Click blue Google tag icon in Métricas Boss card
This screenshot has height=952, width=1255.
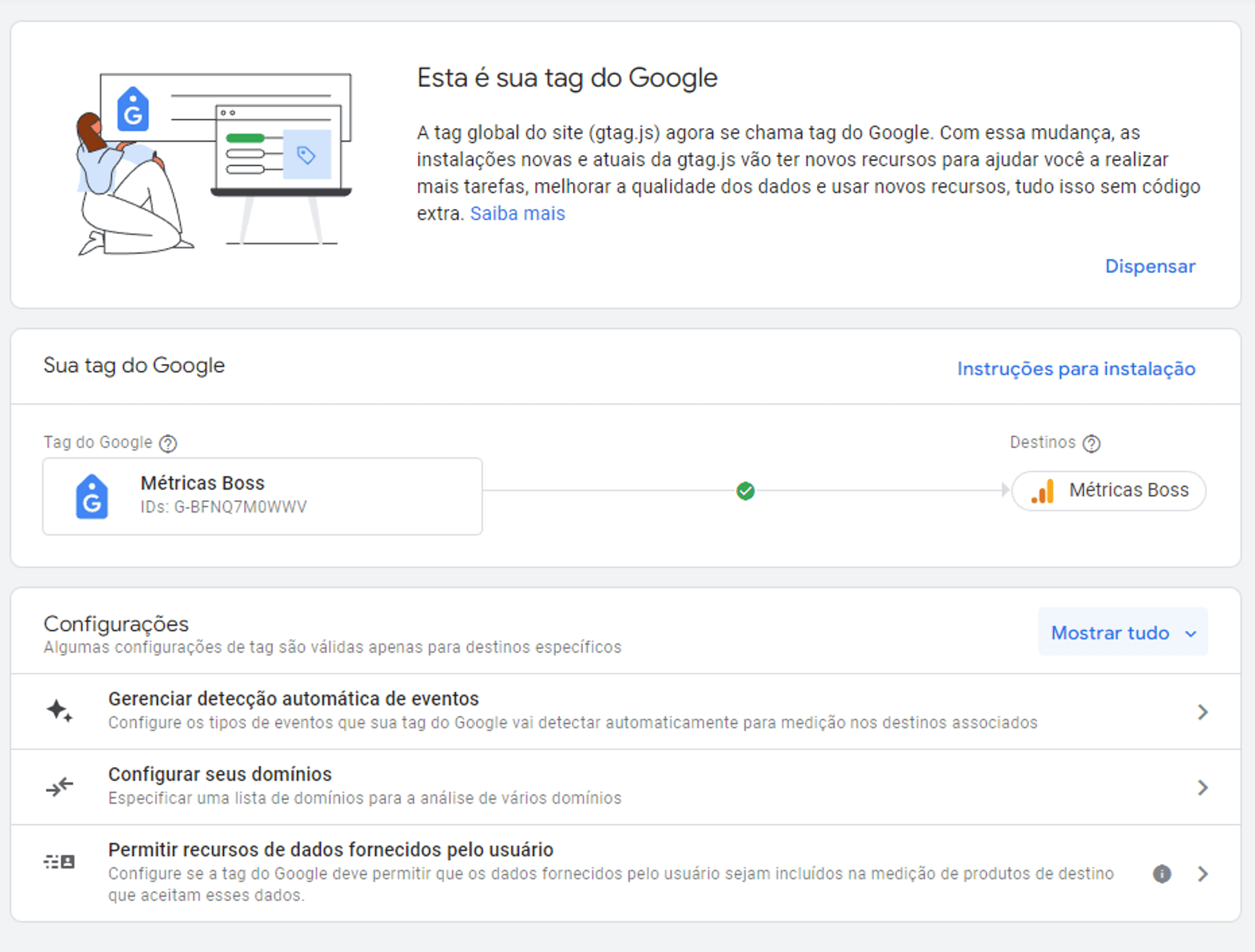point(92,496)
